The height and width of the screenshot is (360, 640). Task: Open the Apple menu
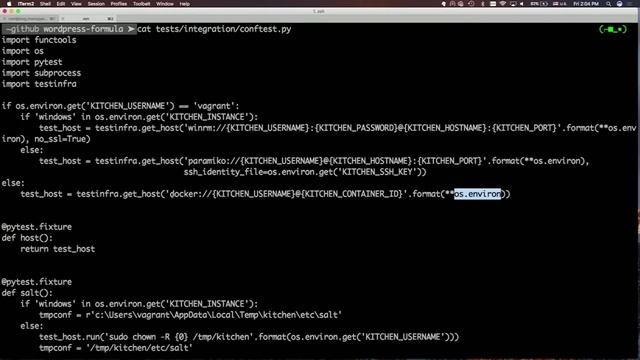[9, 4]
